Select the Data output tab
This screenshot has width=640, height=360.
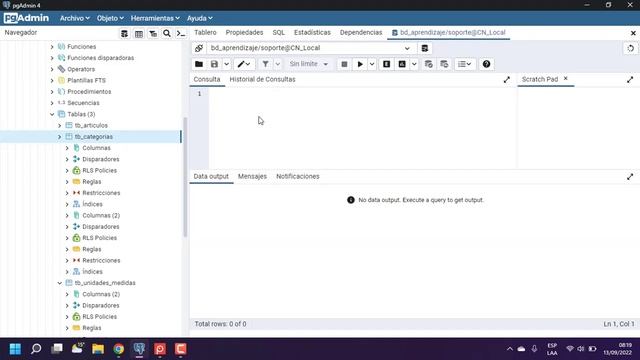pyautogui.click(x=211, y=176)
